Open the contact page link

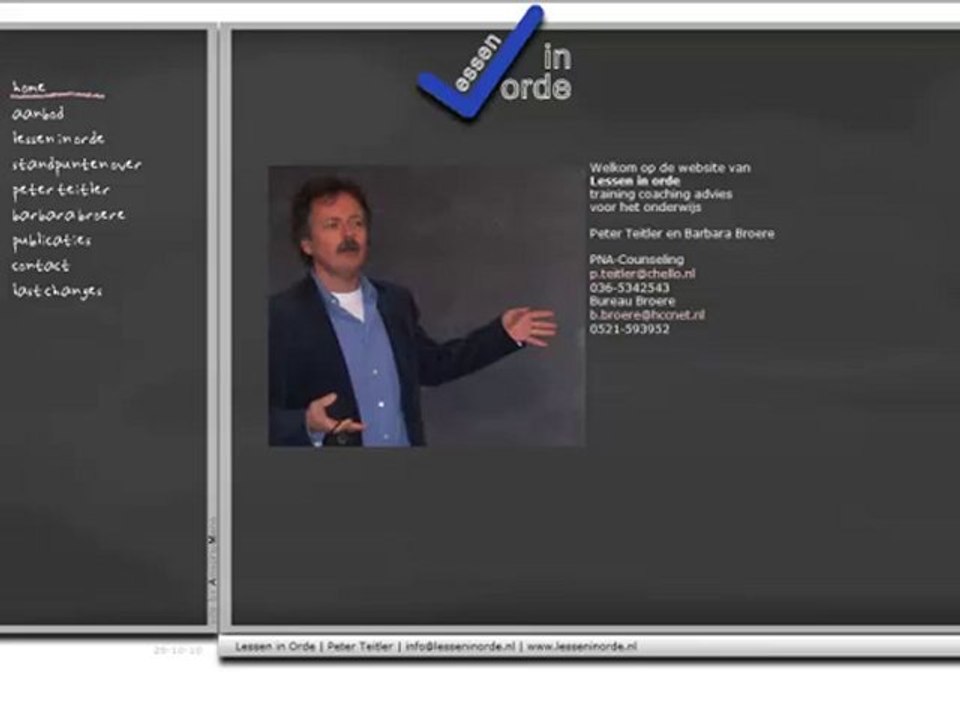click(40, 266)
